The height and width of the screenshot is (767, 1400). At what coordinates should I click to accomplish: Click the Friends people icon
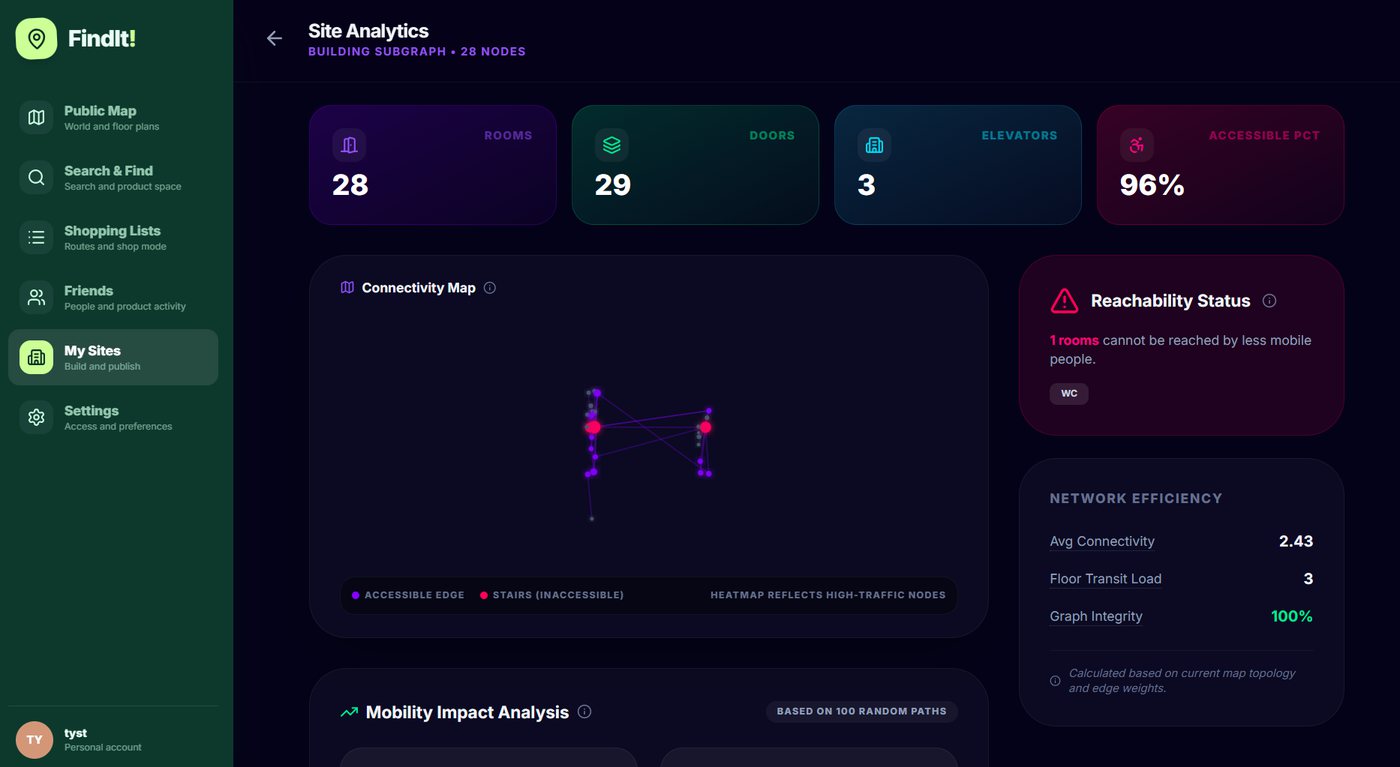click(x=36, y=297)
